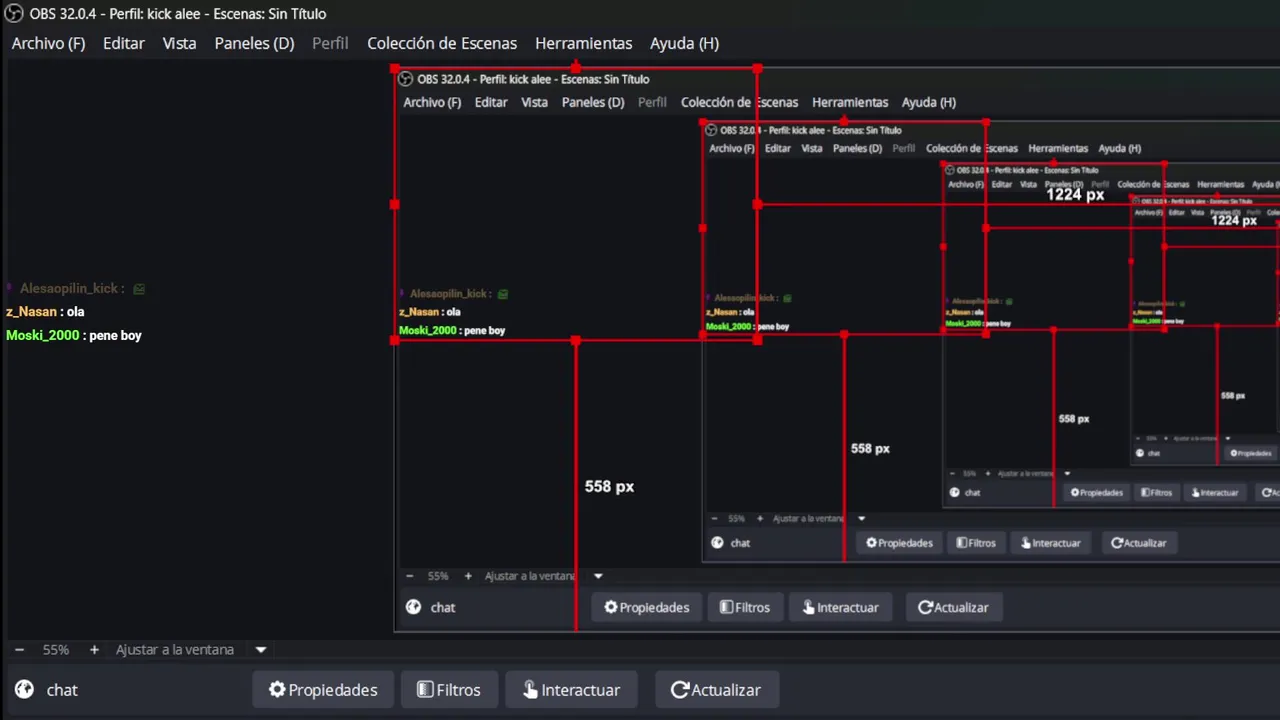Screen dimensions: 1280x720
Task: Click Moski_2000 : pene boy message in the main chat source
Action: [74, 336]
